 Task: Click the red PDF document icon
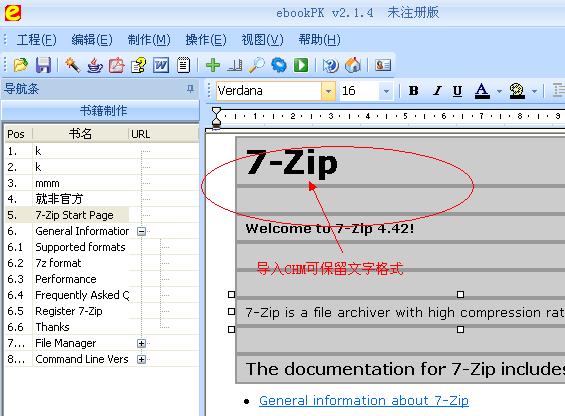tap(117, 65)
